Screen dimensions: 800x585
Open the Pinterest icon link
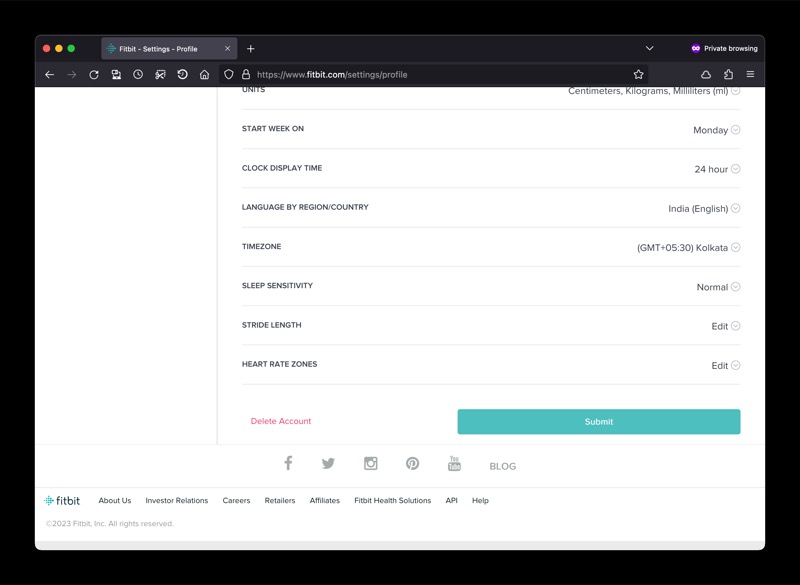tap(412, 463)
